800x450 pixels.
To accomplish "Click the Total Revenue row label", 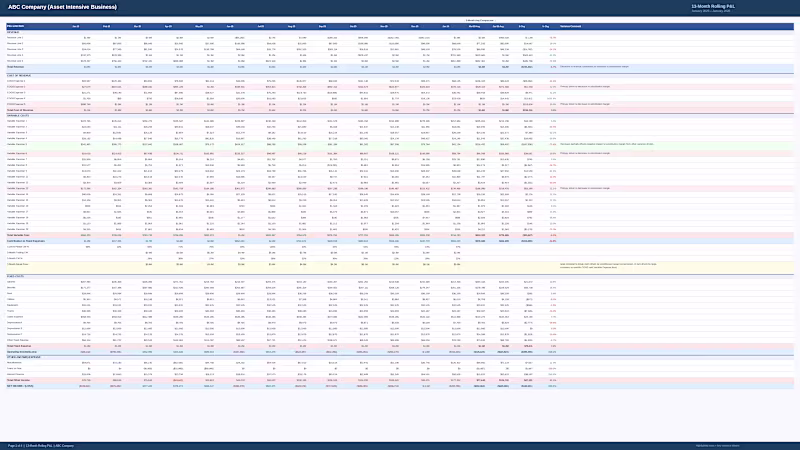I will 15,67.
